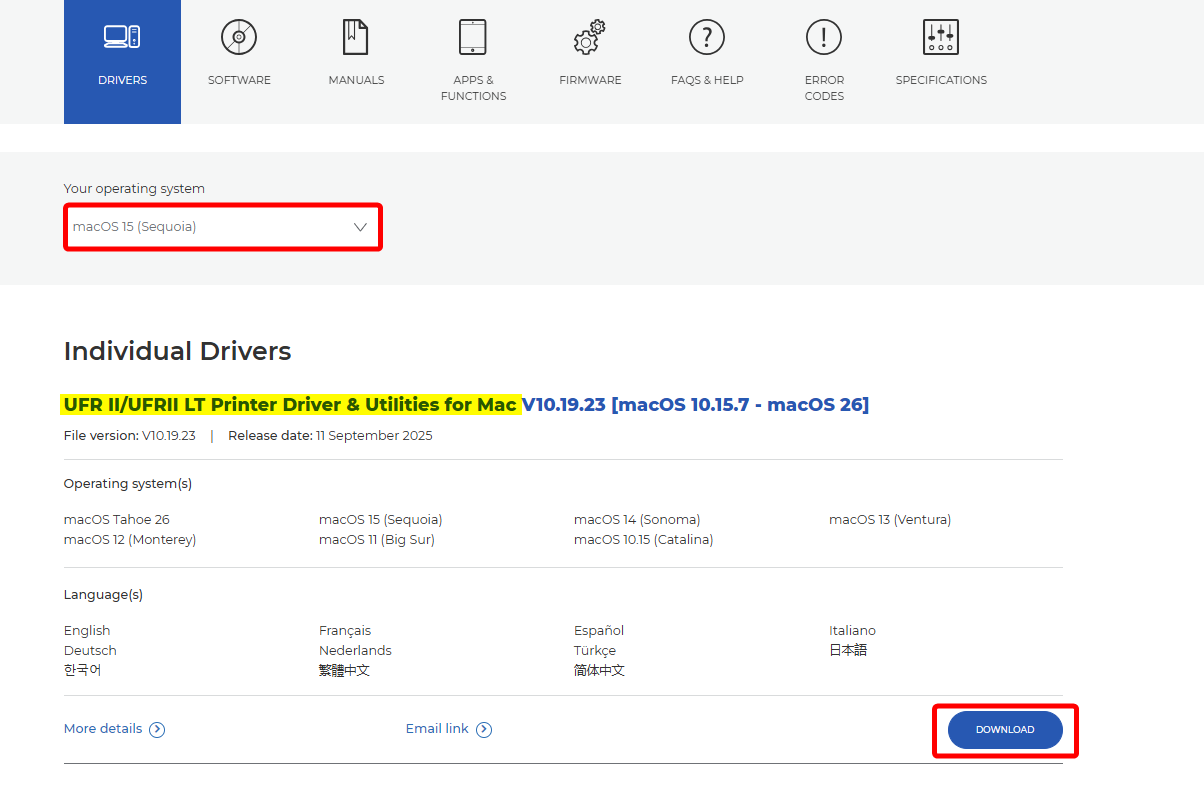Image resolution: width=1204 pixels, height=787 pixels.
Task: Select the ERROR CODES tab text label
Action: [x=824, y=88]
